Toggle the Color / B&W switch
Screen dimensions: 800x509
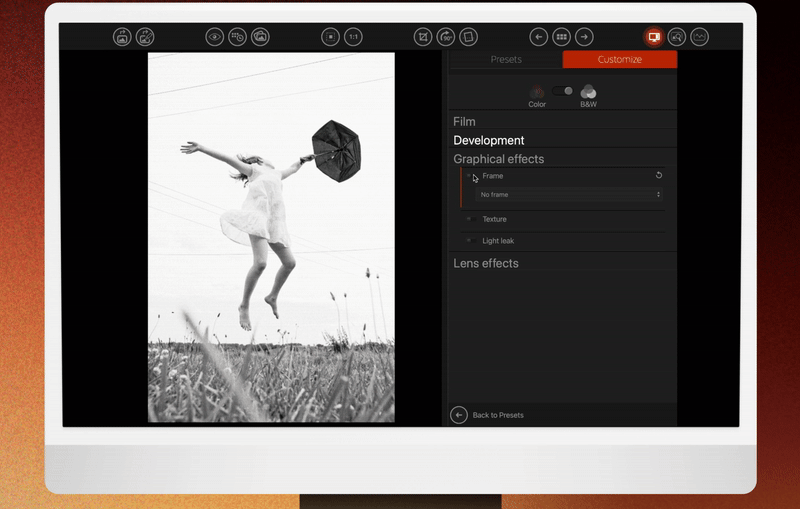[563, 91]
